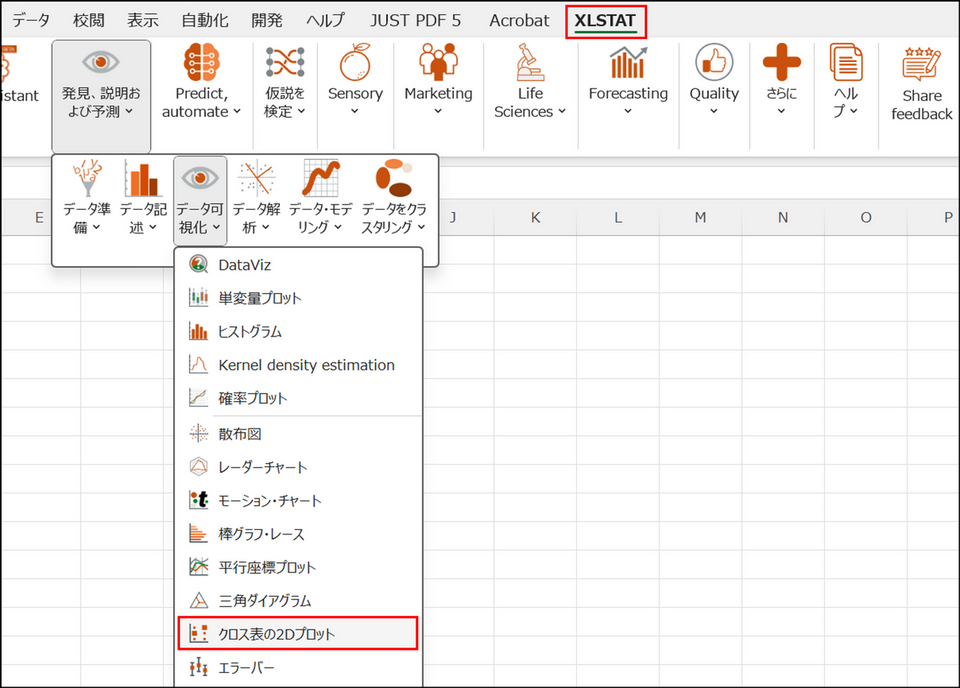The image size is (960, 688).
Task: Open the Acrobat ribbon tab
Action: 519,20
